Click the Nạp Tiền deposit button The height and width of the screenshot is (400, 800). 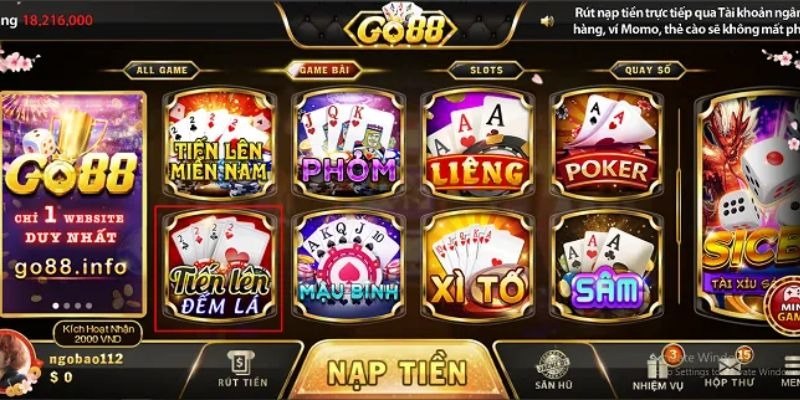[397, 371]
